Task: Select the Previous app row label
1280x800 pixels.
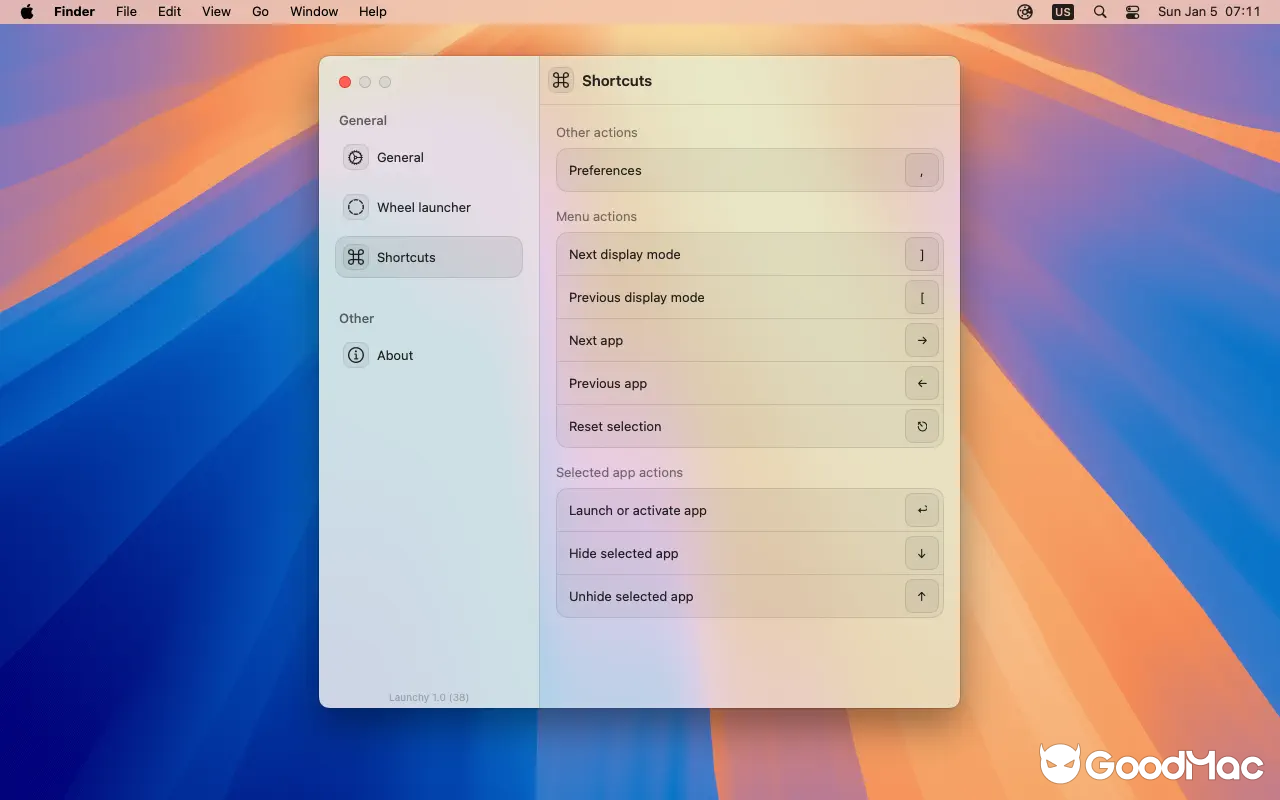Action: tap(608, 383)
